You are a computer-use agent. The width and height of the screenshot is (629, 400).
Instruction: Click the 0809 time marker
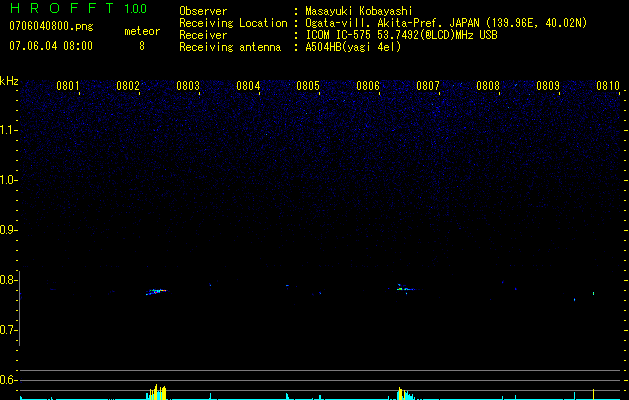548,85
